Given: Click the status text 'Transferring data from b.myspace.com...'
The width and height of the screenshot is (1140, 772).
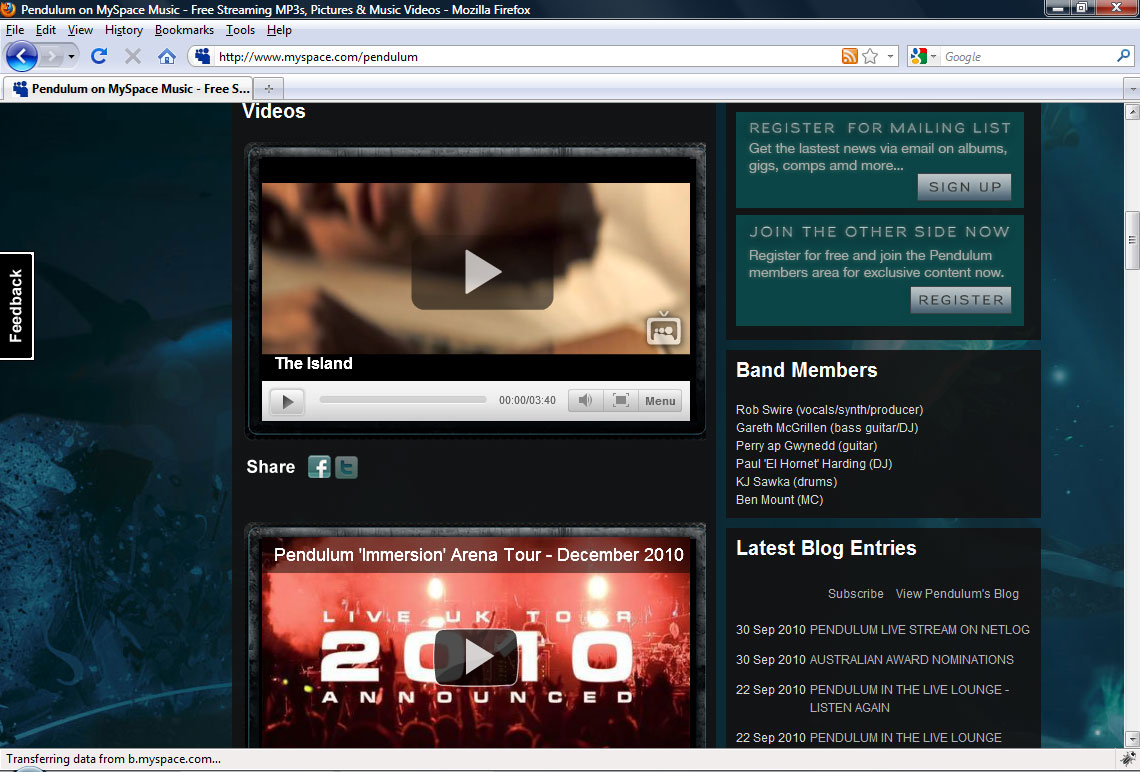Looking at the screenshot, I should coord(113,759).
